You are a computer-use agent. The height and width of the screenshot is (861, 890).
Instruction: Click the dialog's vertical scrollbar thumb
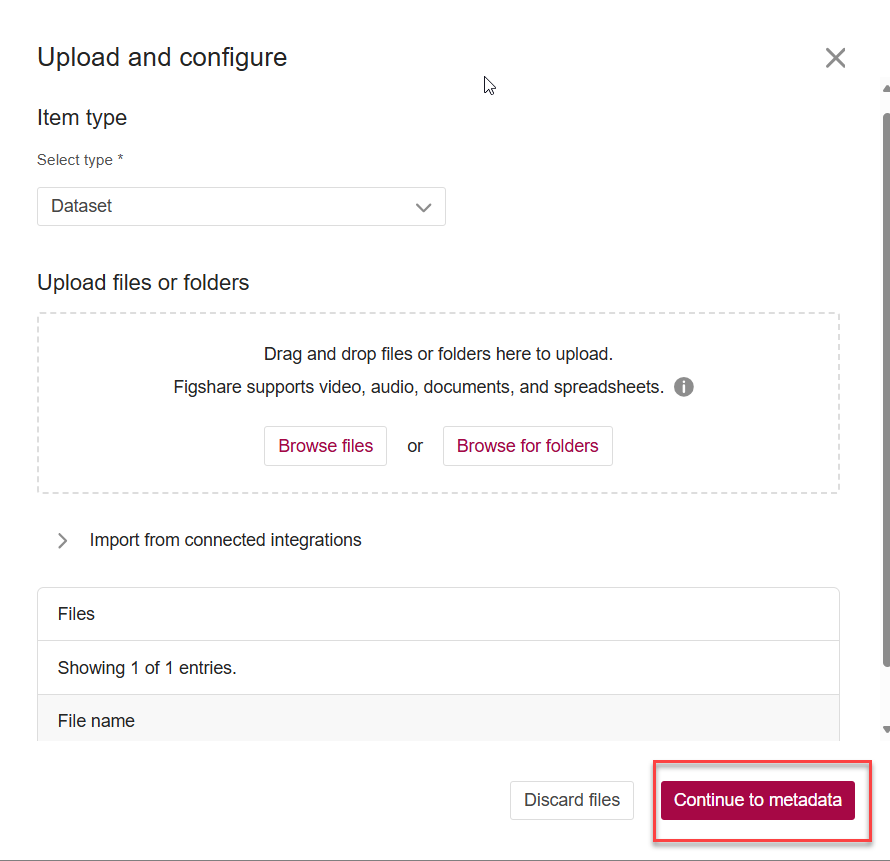(x=885, y=380)
